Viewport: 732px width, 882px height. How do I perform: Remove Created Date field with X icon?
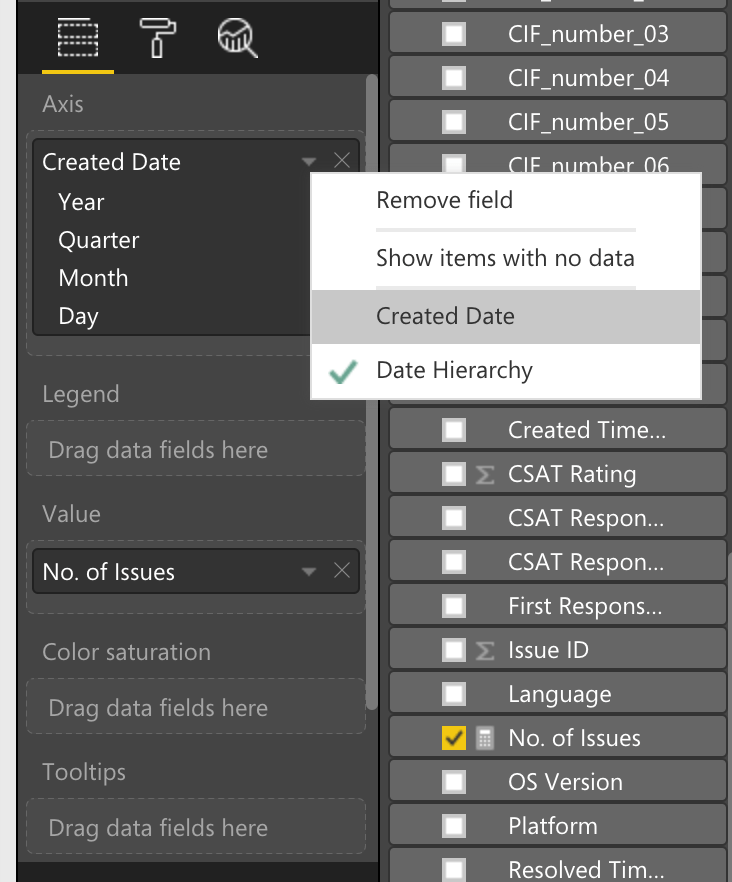coord(342,161)
